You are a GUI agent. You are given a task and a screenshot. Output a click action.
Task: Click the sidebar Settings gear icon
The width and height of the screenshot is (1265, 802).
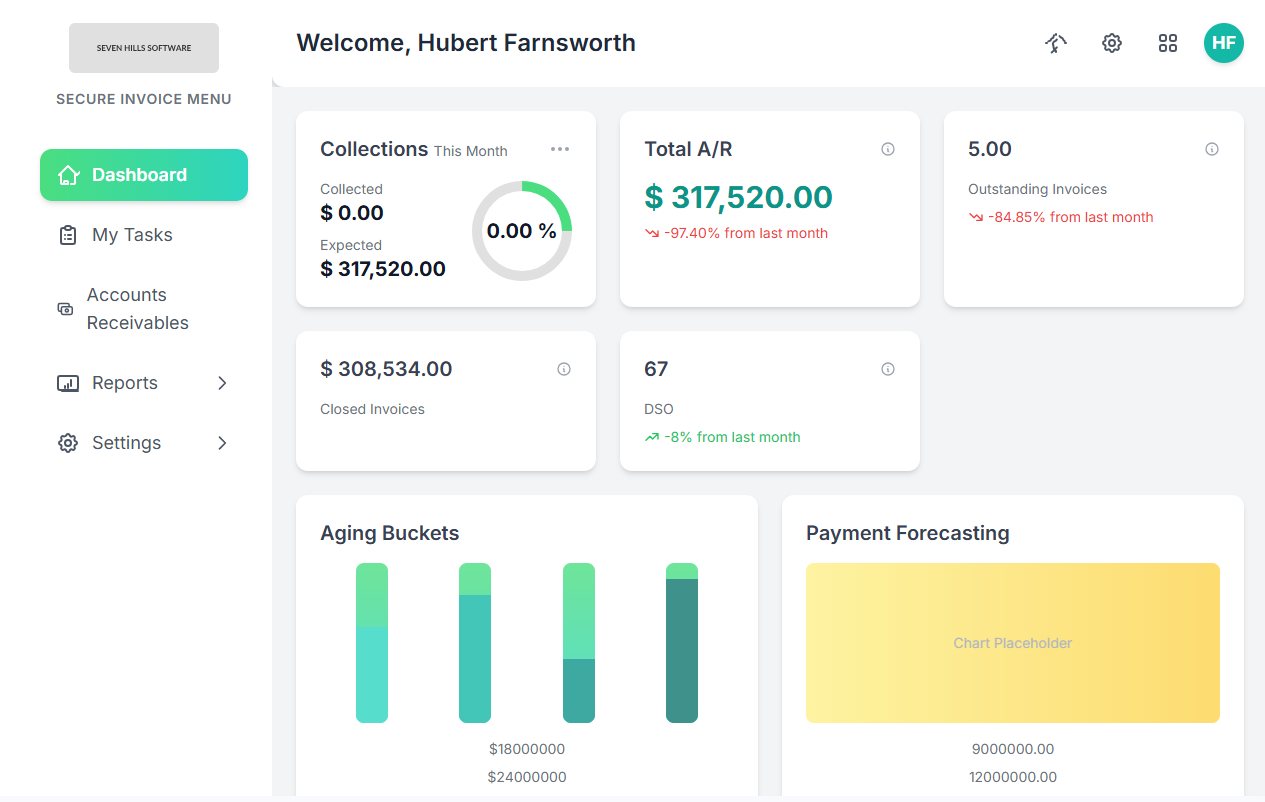pyautogui.click(x=68, y=443)
